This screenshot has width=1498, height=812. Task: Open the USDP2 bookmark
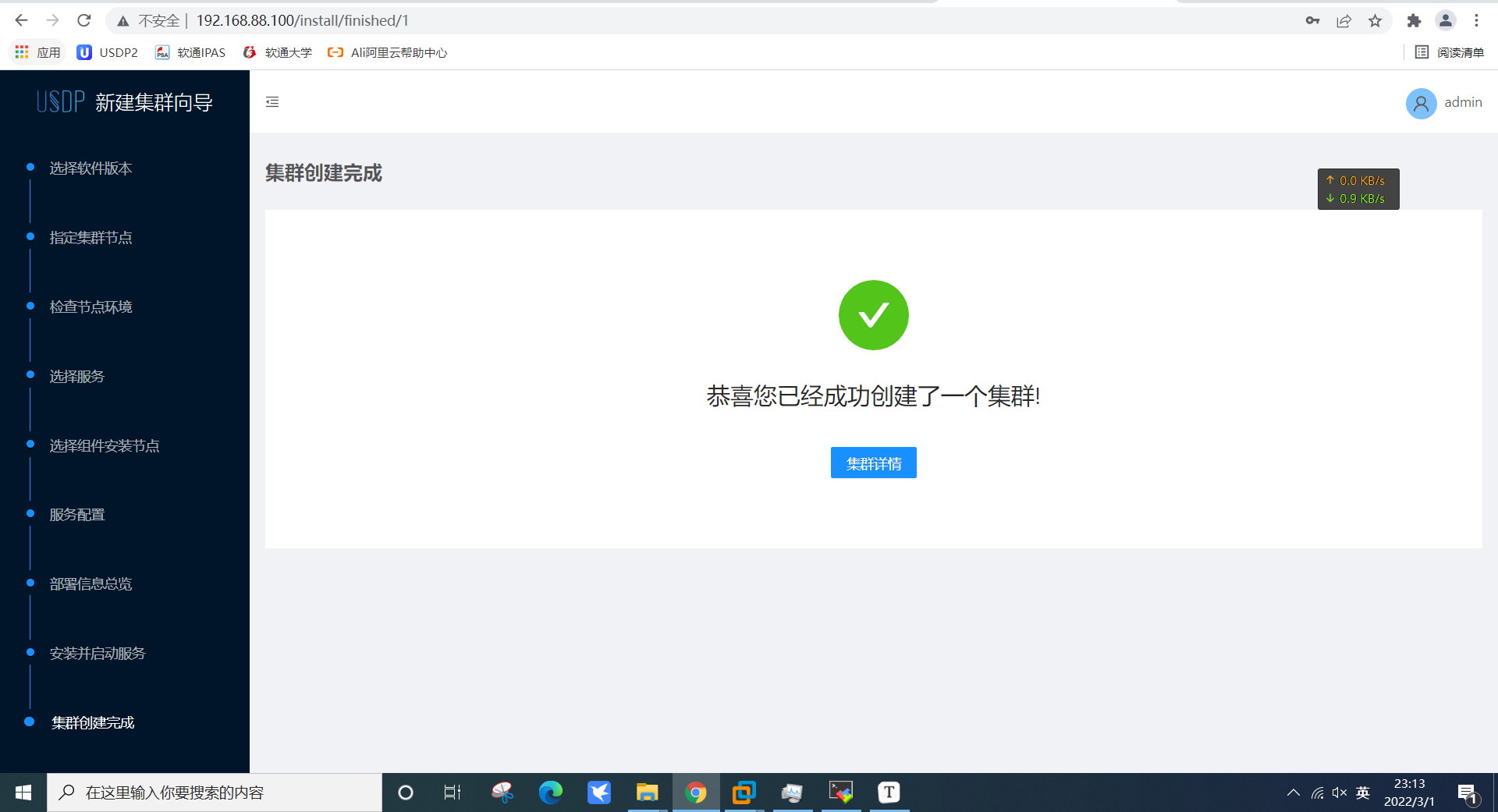[107, 52]
